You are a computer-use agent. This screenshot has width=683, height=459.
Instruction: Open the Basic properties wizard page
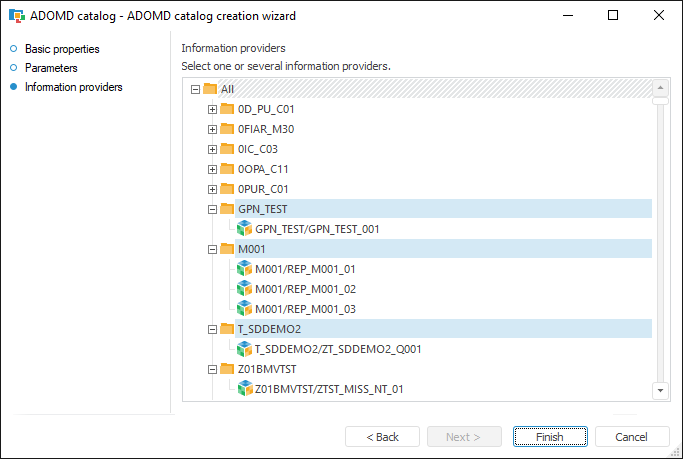[x=62, y=49]
